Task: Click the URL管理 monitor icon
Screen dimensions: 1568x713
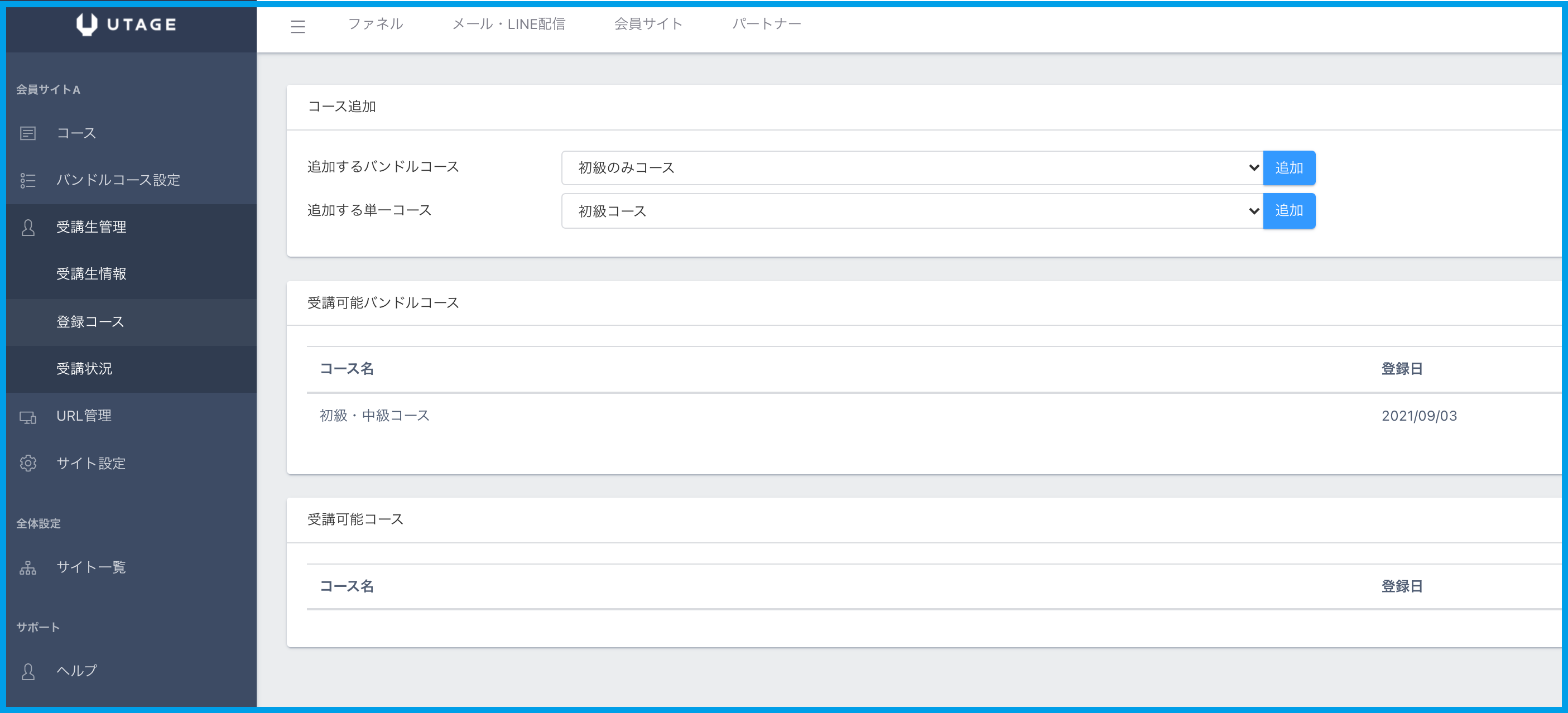Action: coord(28,417)
